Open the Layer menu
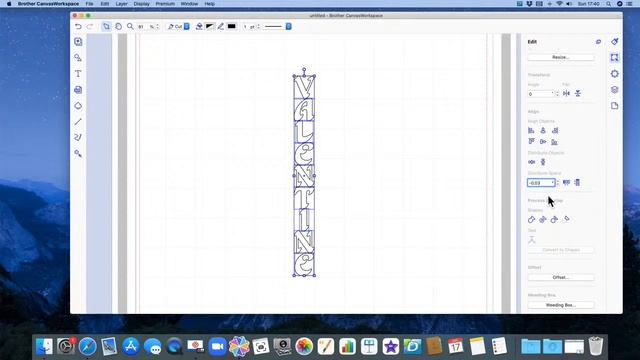 122,4
